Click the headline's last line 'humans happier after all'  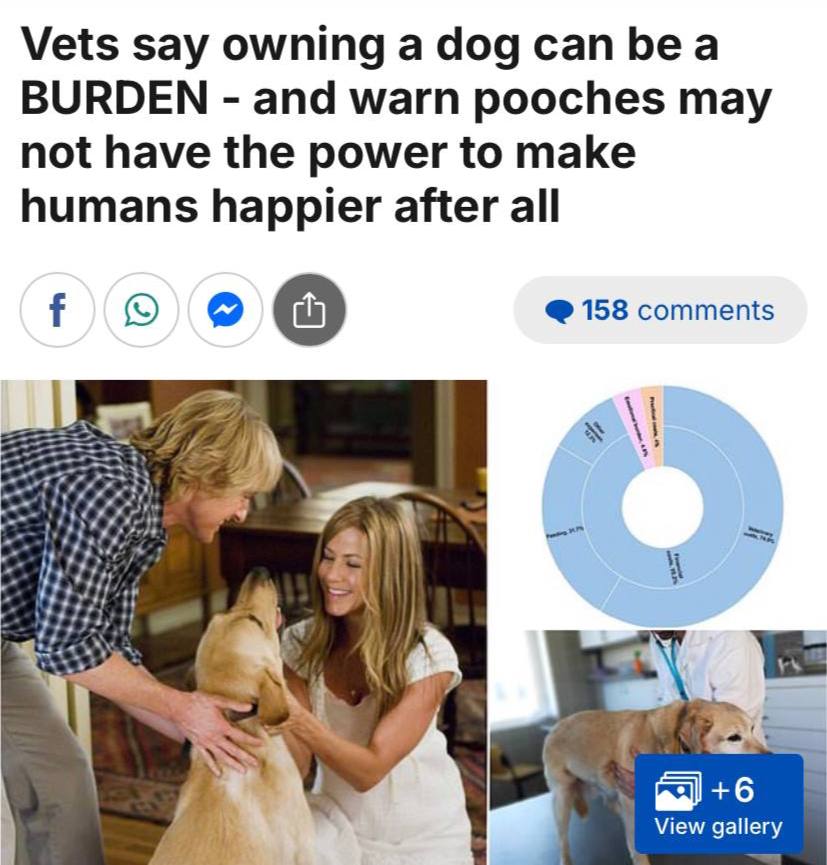tap(290, 207)
